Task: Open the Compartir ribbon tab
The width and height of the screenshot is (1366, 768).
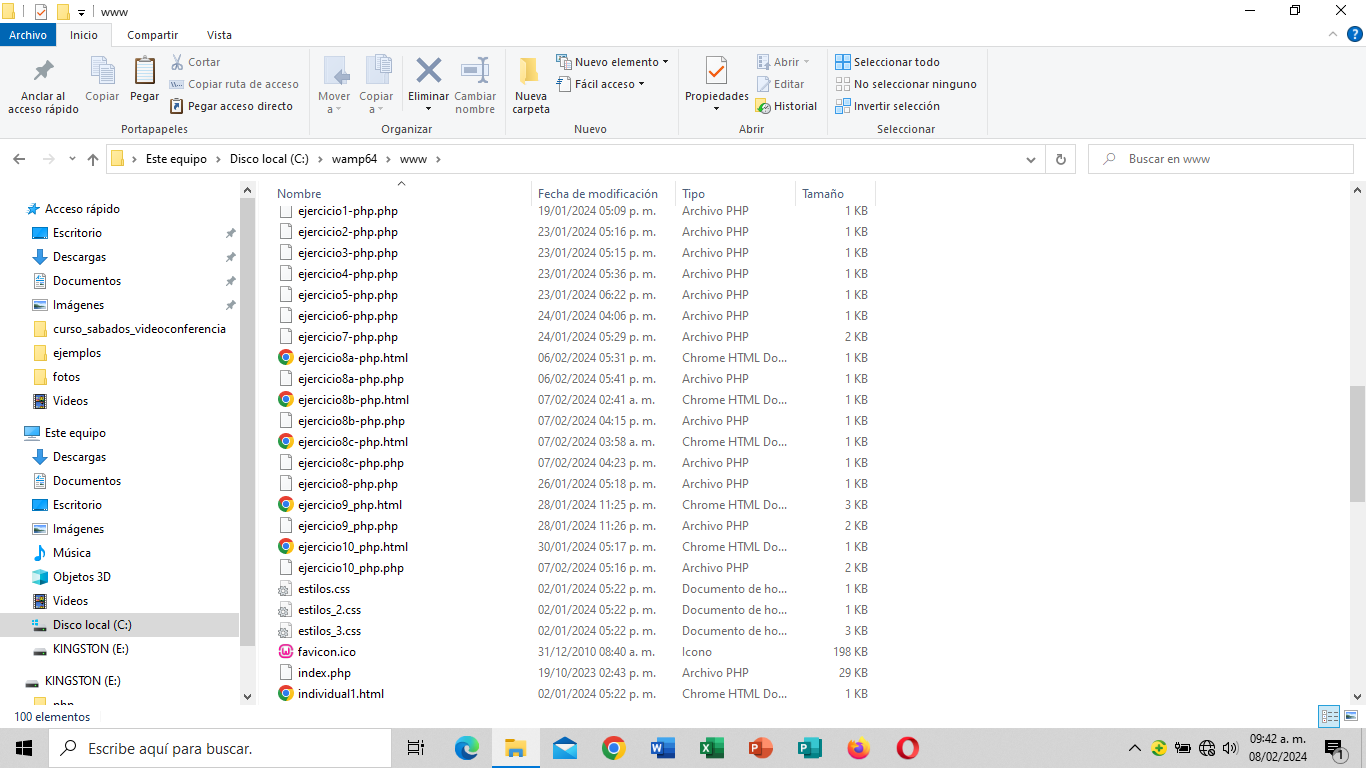Action: pos(152,35)
